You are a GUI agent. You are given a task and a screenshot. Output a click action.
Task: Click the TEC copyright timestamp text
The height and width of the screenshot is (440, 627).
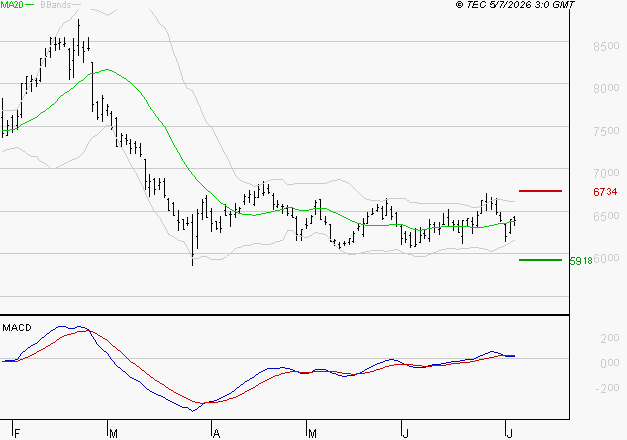point(515,5)
